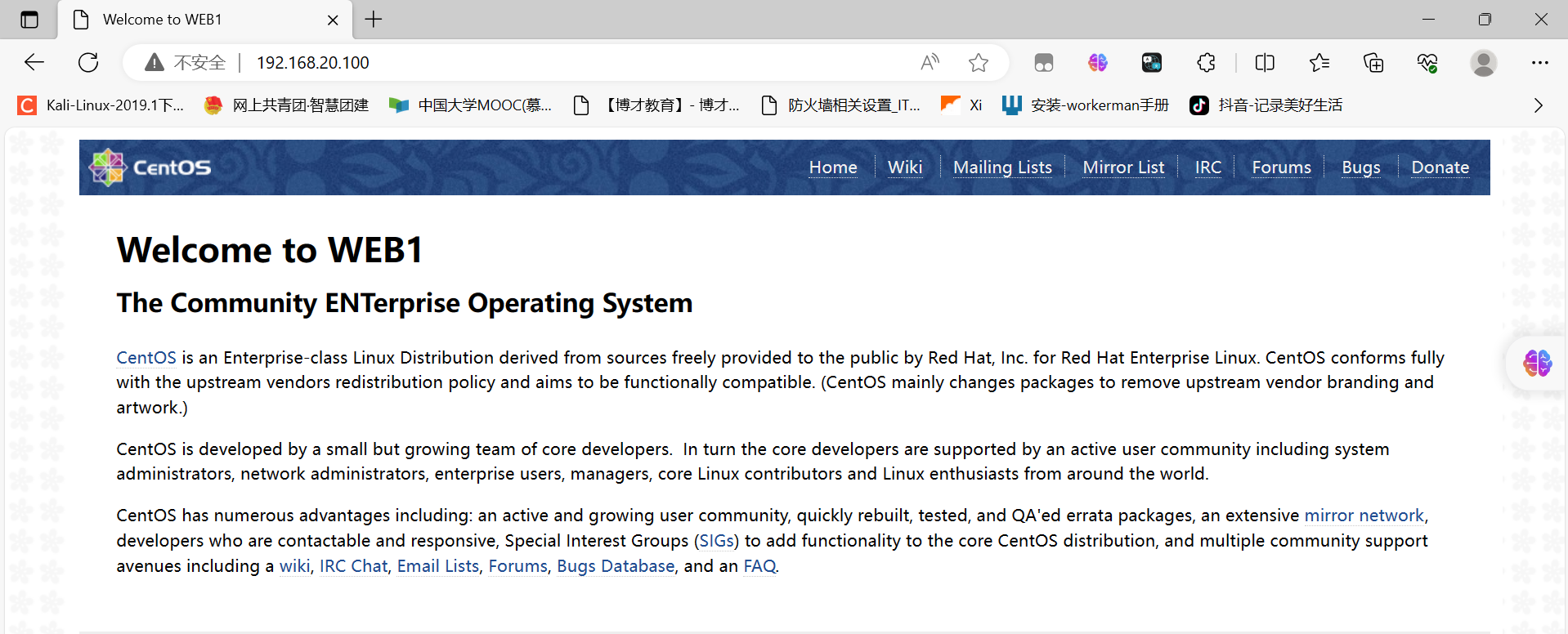Click the read aloud icon in address bar
Viewport: 1568px width, 634px height.
tap(930, 62)
